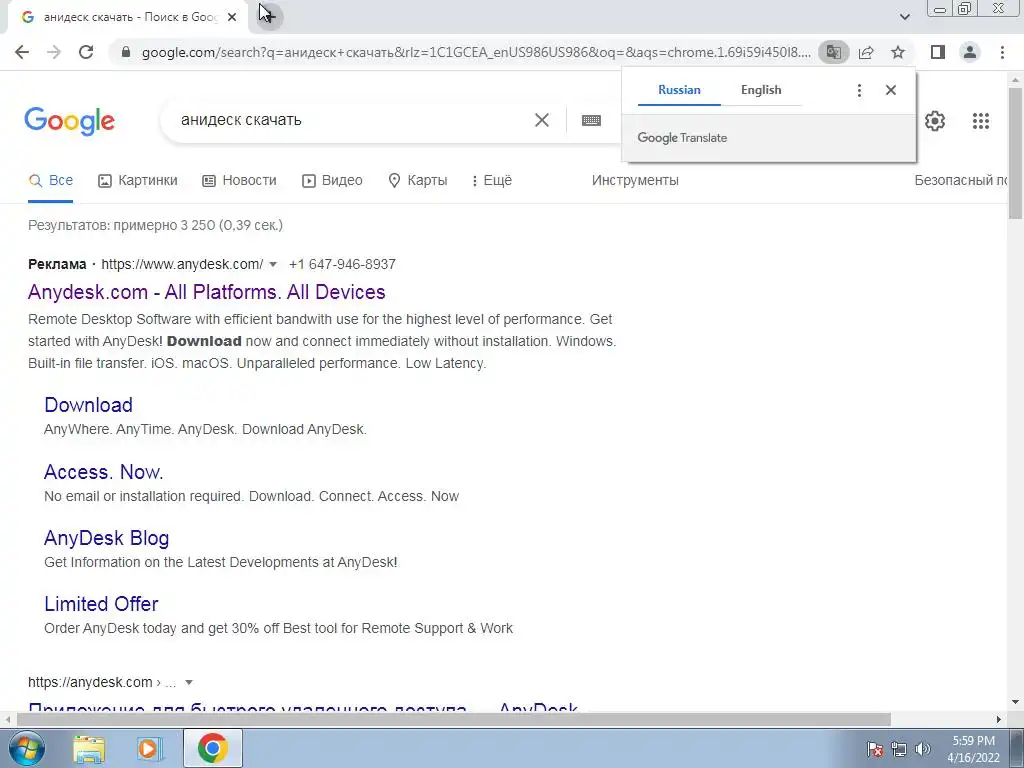Close the анидеск скачать tab
1024x768 pixels.
click(232, 17)
